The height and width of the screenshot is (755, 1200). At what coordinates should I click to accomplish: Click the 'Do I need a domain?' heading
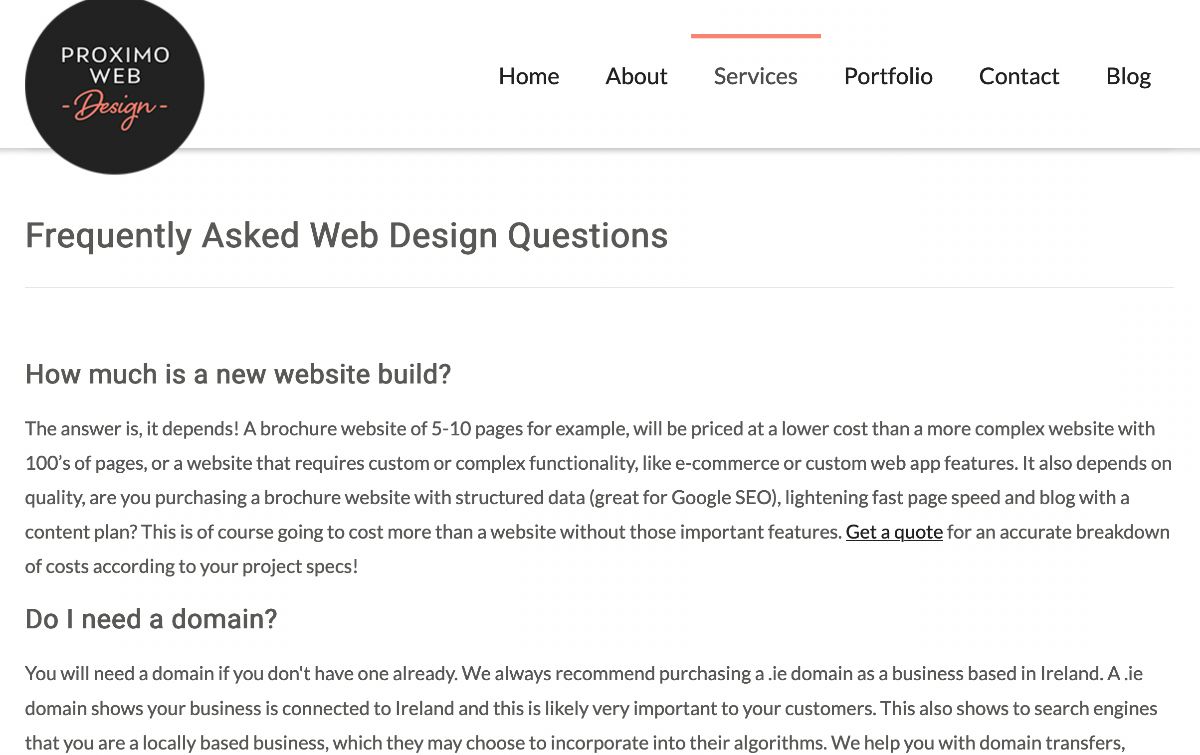151,620
